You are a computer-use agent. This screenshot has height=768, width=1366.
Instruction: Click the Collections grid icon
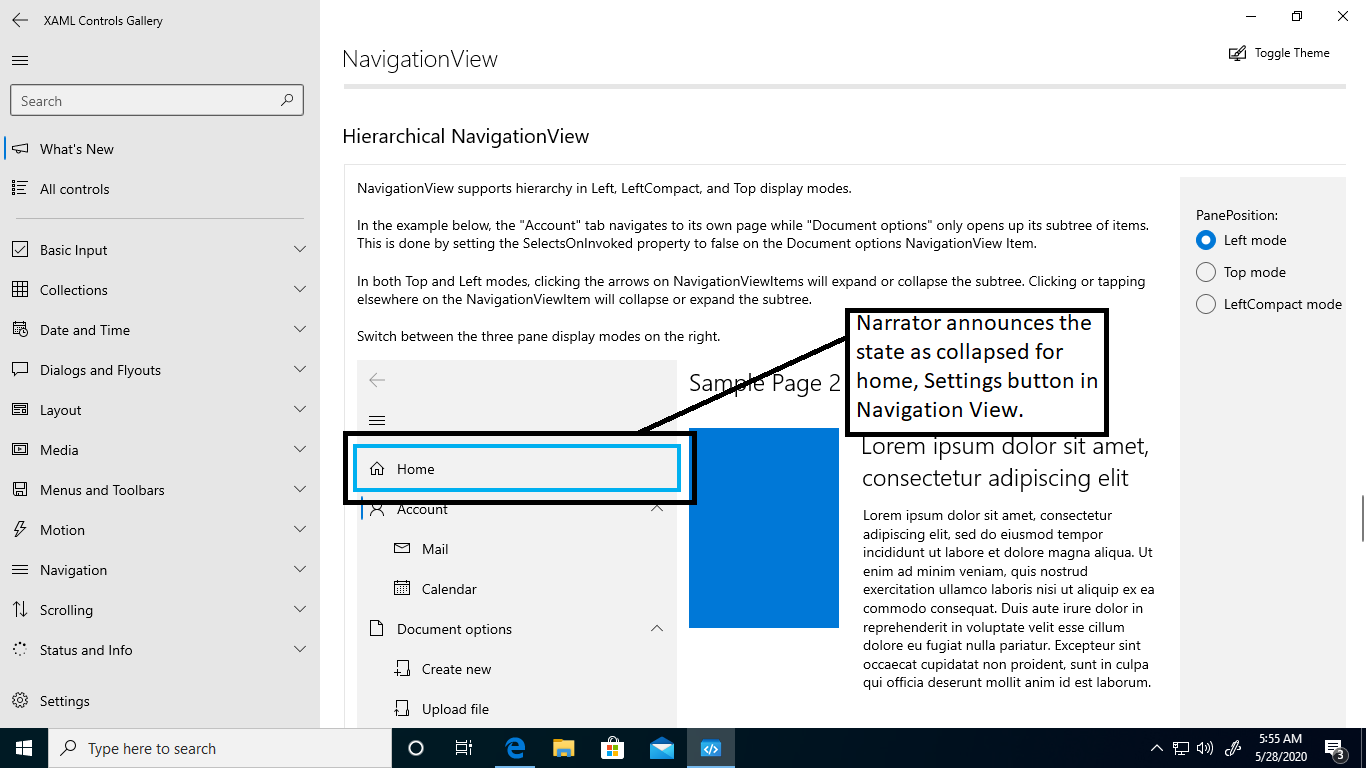click(22, 289)
